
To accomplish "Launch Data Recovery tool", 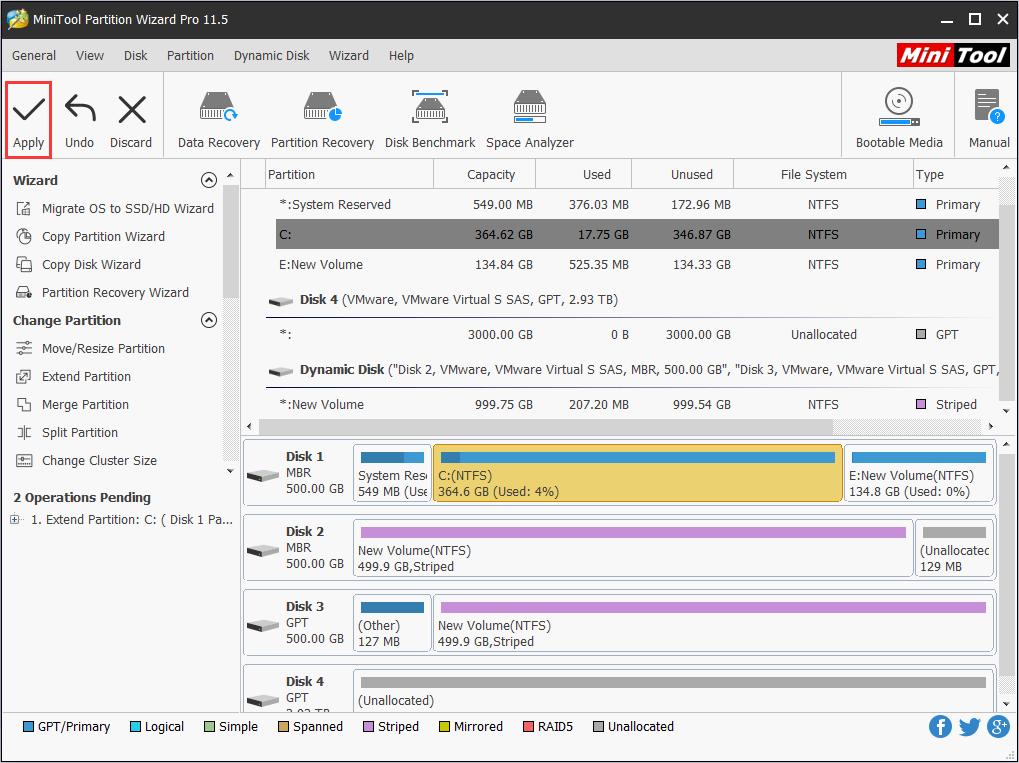I will tap(218, 120).
